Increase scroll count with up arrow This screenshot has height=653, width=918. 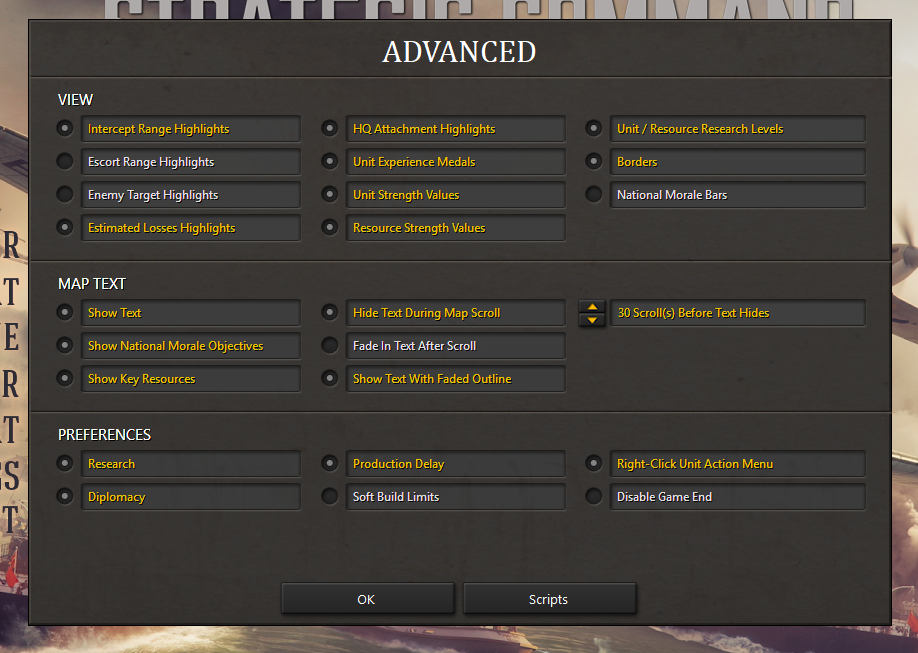click(592, 306)
